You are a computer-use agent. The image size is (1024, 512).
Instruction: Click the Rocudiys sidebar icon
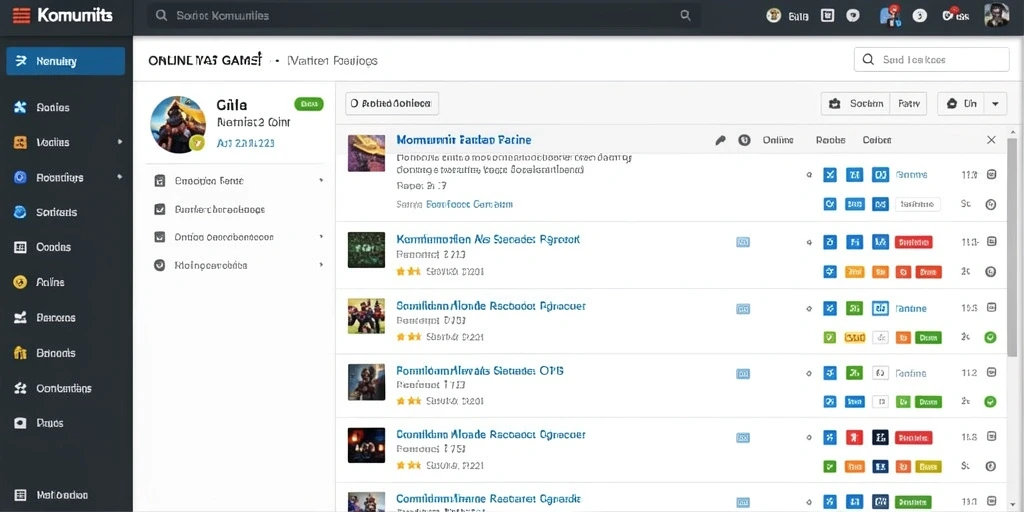pos(20,177)
